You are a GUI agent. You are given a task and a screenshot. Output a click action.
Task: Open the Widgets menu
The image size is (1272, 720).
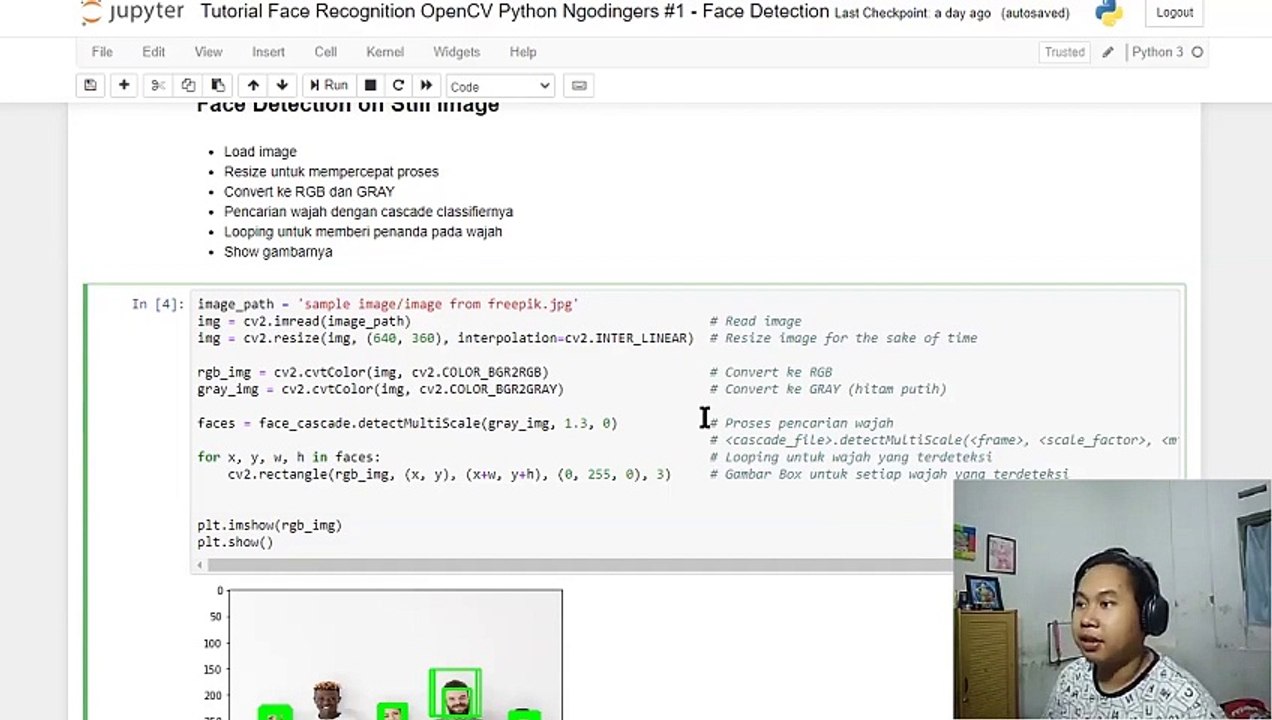click(x=456, y=52)
